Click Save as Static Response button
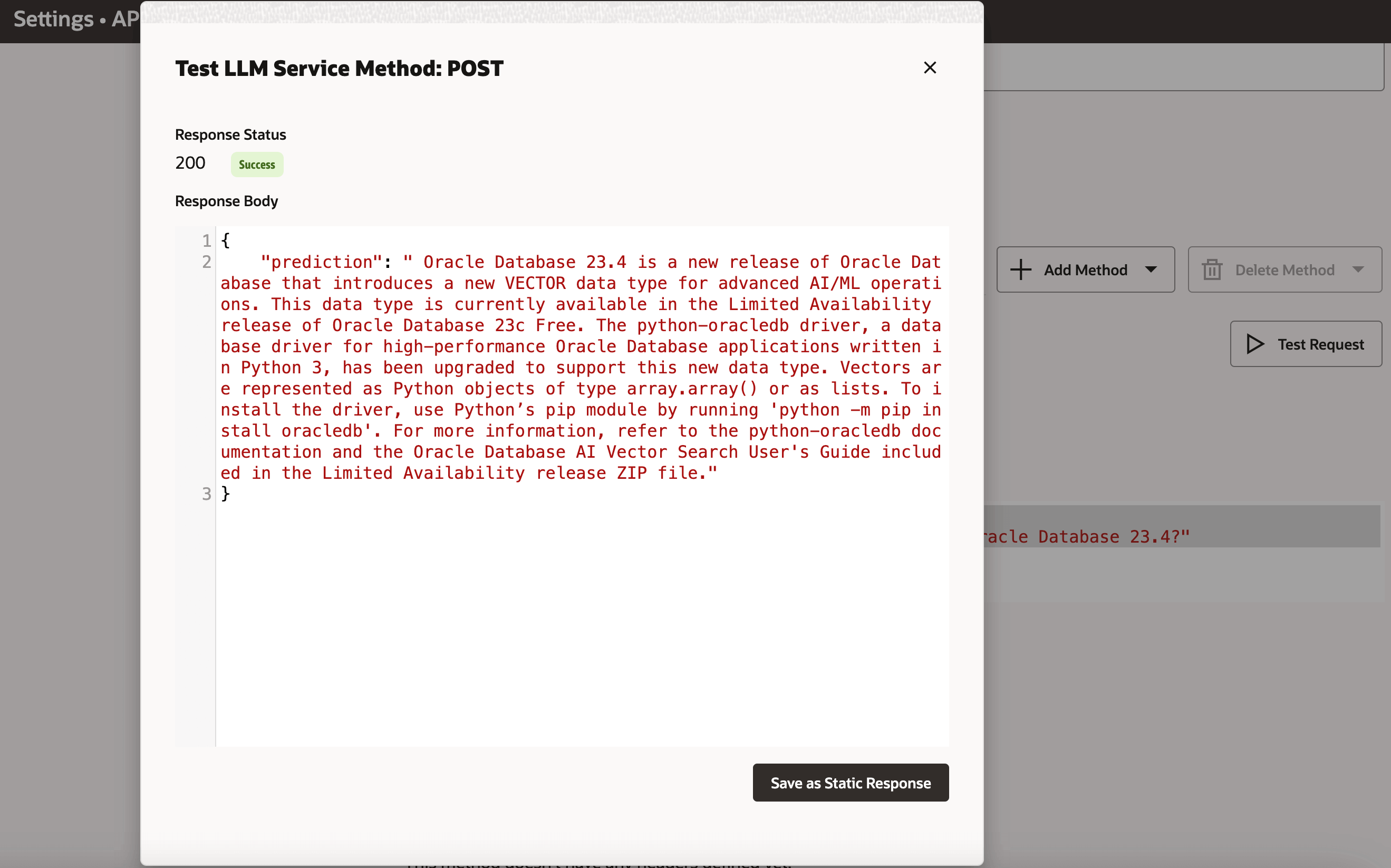The height and width of the screenshot is (868, 1391). coord(850,783)
